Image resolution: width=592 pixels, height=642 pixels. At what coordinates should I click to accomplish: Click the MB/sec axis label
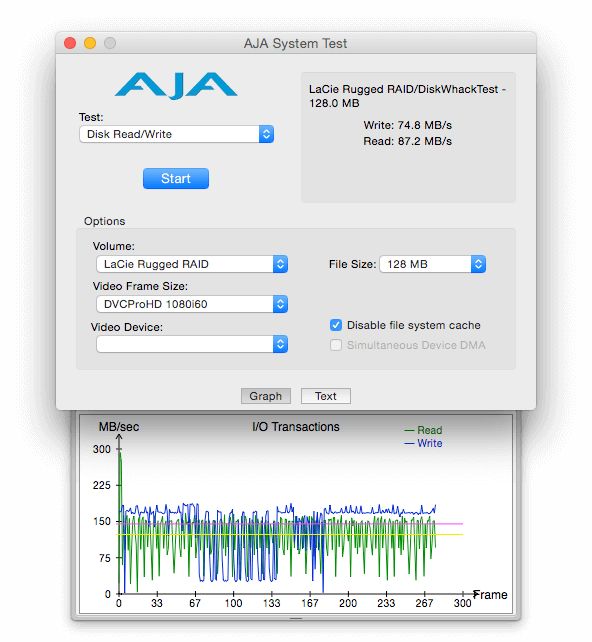119,427
